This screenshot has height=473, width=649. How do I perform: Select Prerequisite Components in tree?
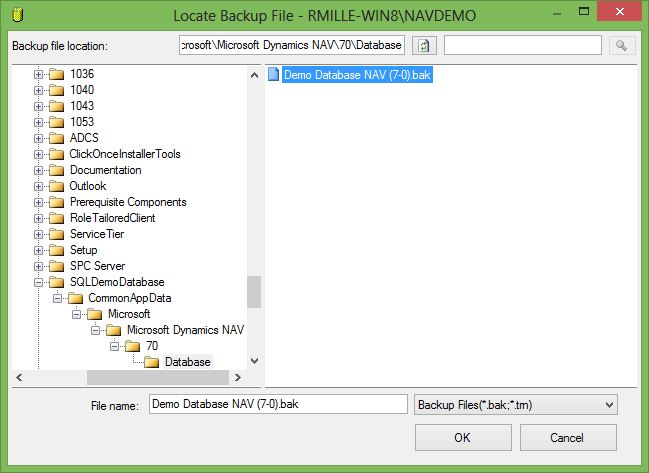pyautogui.click(x=128, y=202)
